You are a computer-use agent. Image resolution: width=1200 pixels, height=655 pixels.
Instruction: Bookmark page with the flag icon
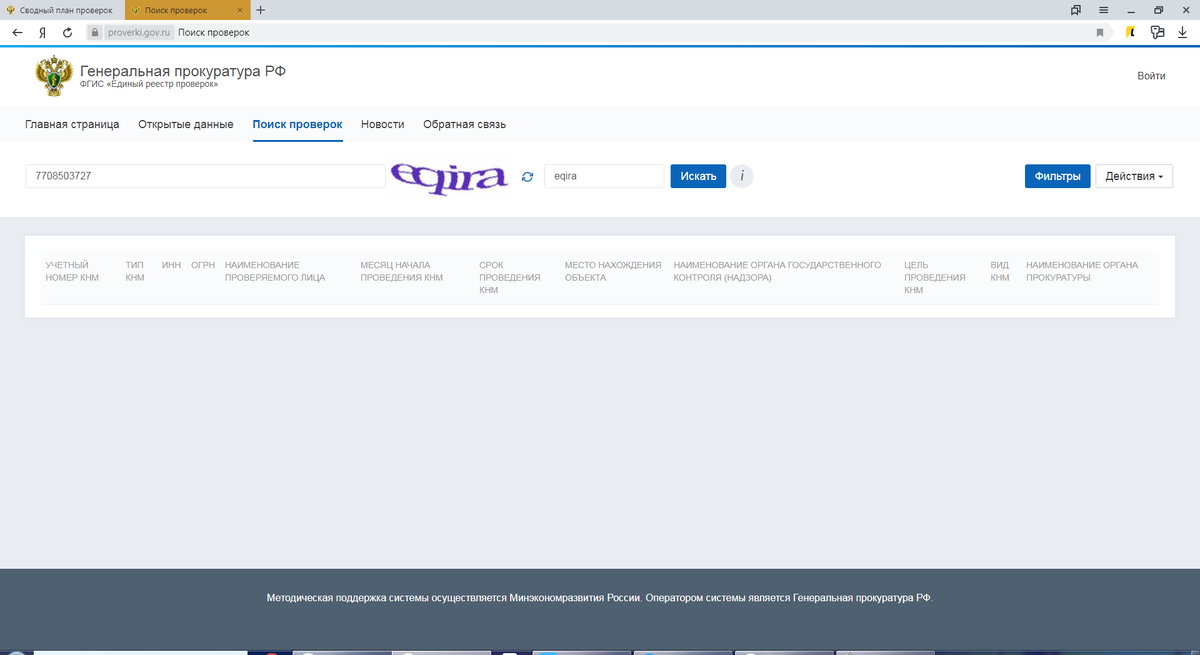coord(1100,32)
